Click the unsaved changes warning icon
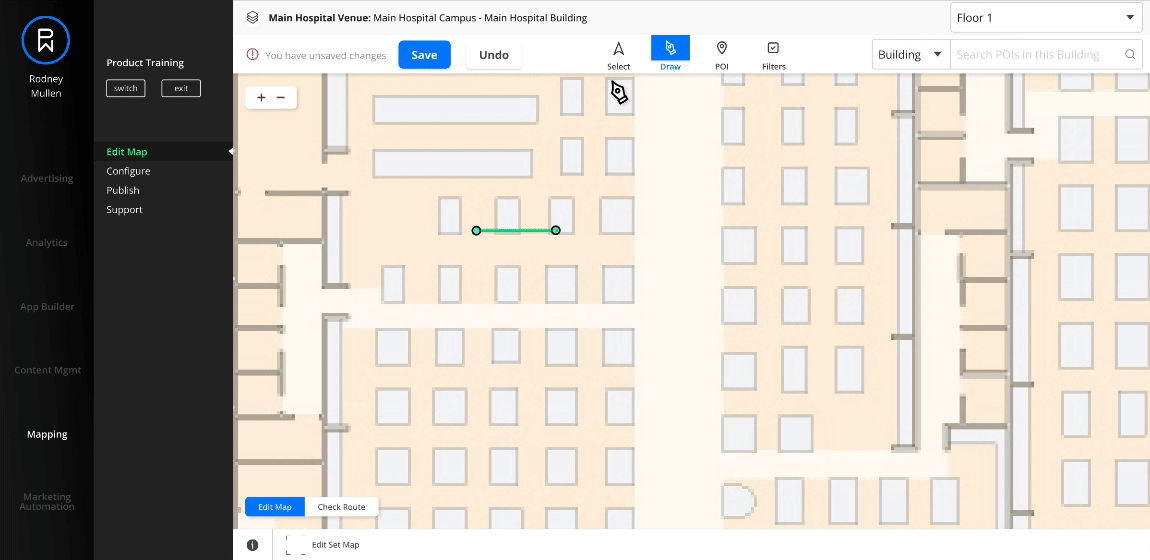This screenshot has height=560, width=1150. point(252,55)
